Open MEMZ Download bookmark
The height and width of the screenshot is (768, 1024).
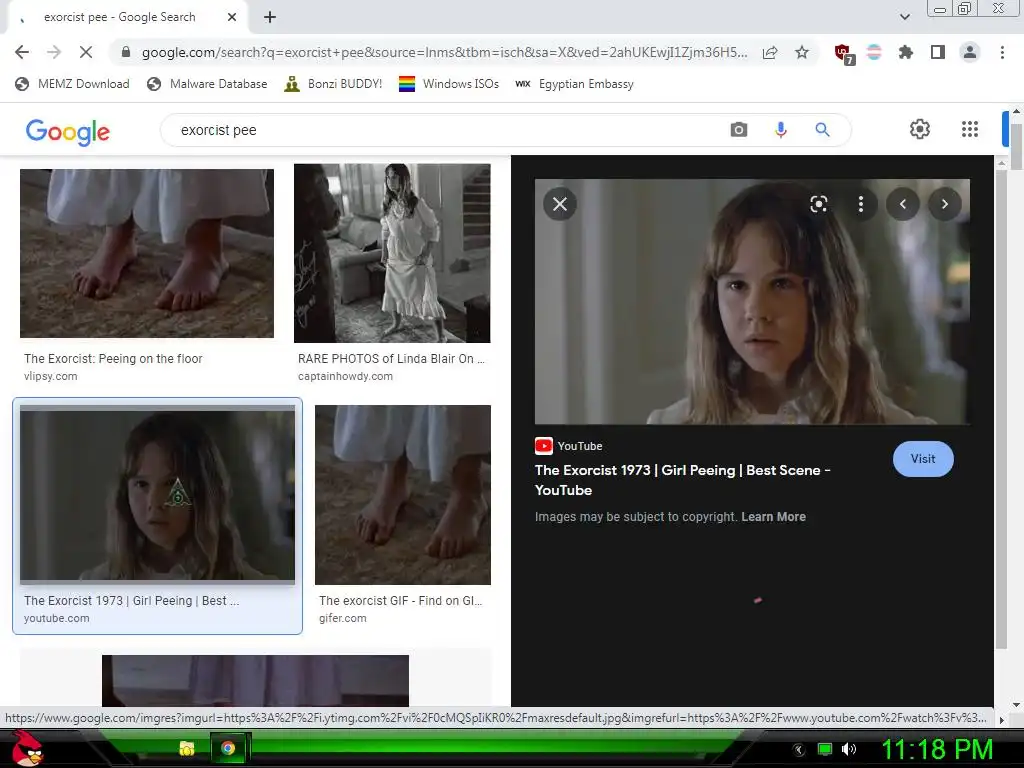coord(72,84)
